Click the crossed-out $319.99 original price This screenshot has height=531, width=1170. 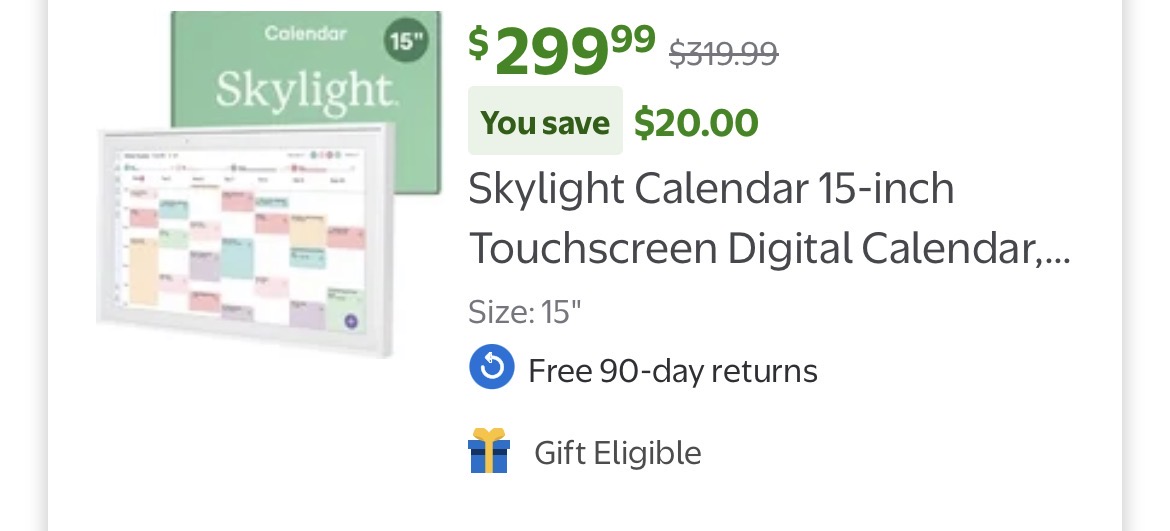[x=722, y=52]
